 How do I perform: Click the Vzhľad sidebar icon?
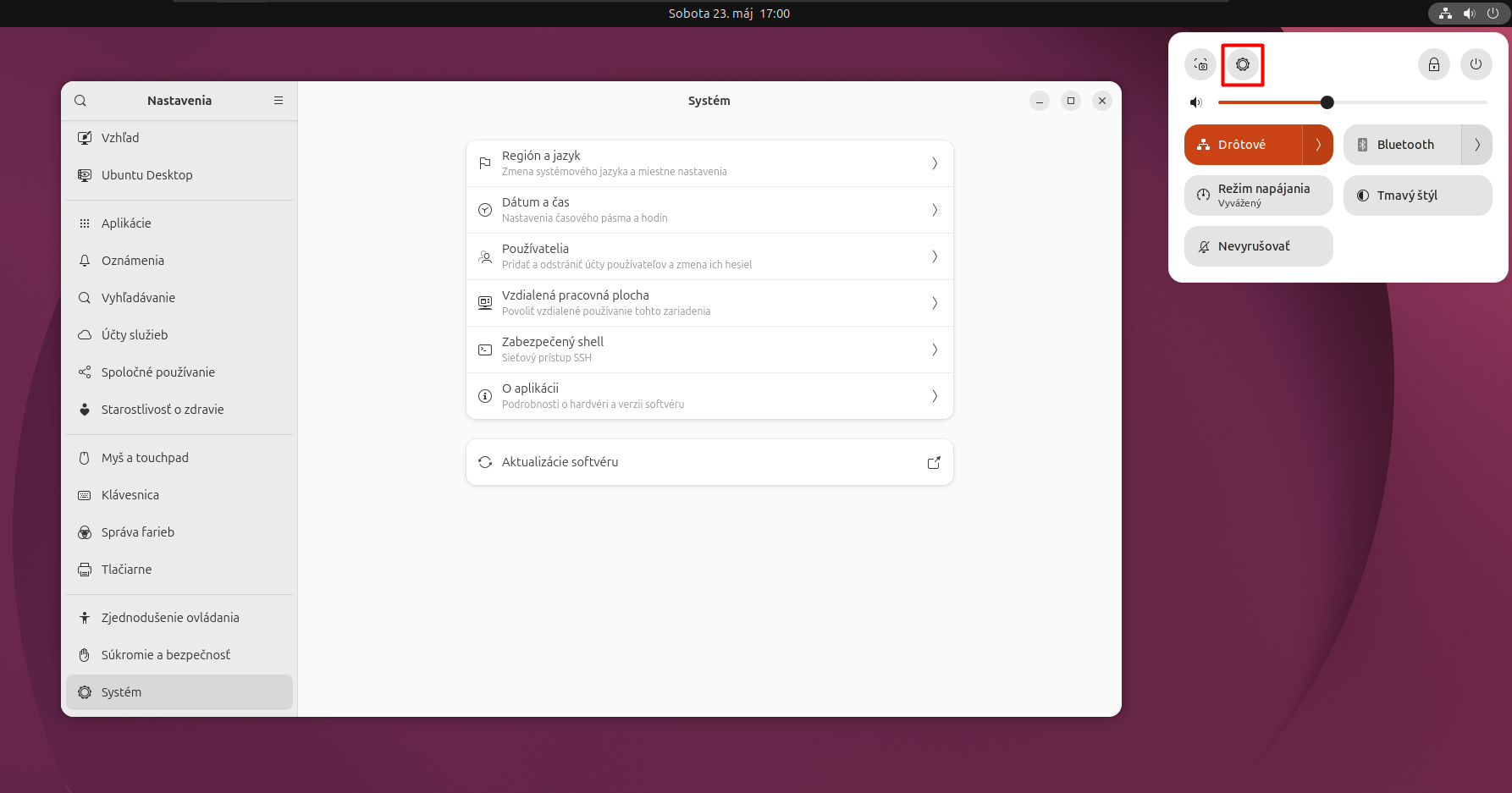click(x=85, y=138)
